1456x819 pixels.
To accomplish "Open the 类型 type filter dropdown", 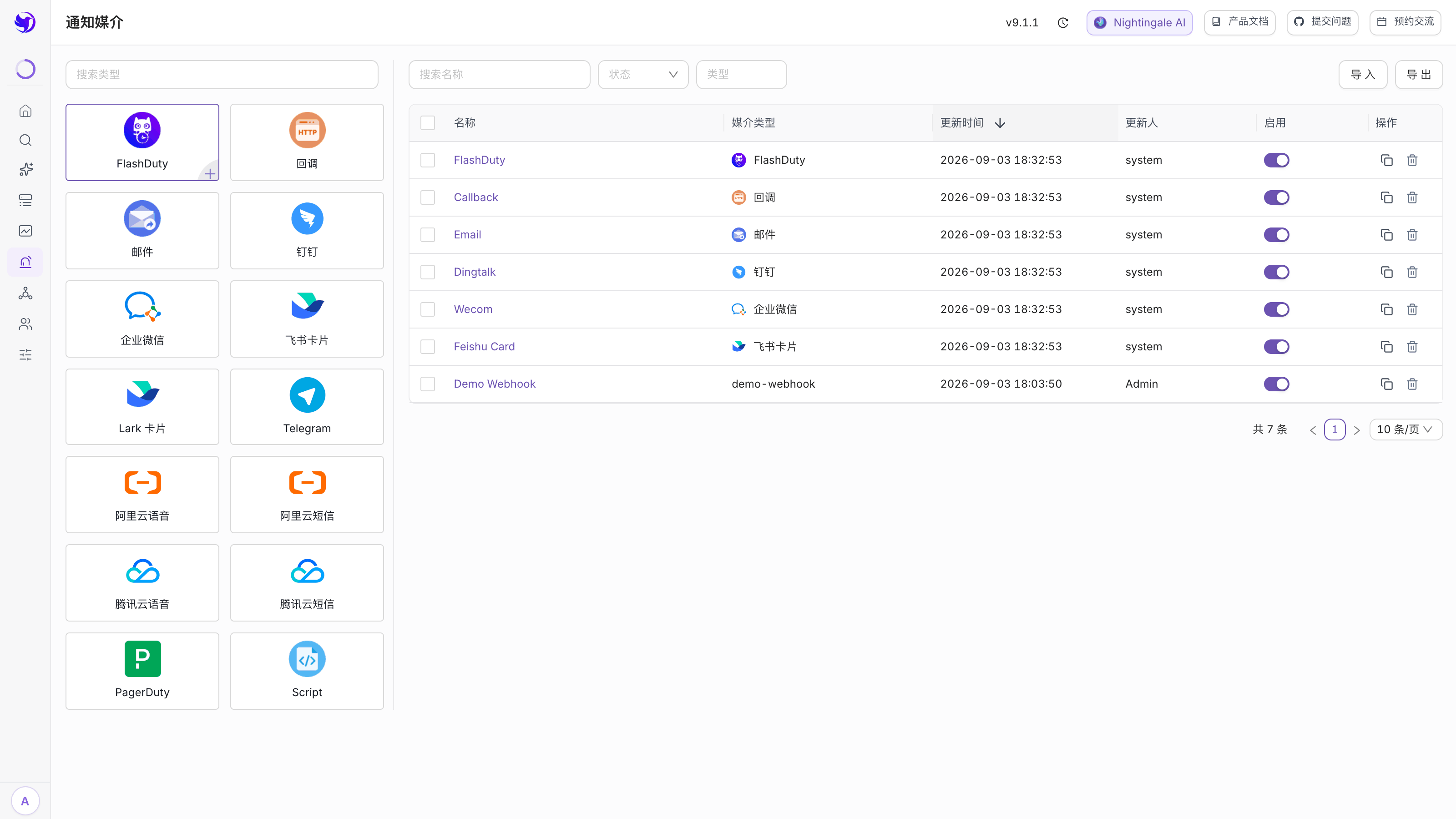I will [741, 75].
